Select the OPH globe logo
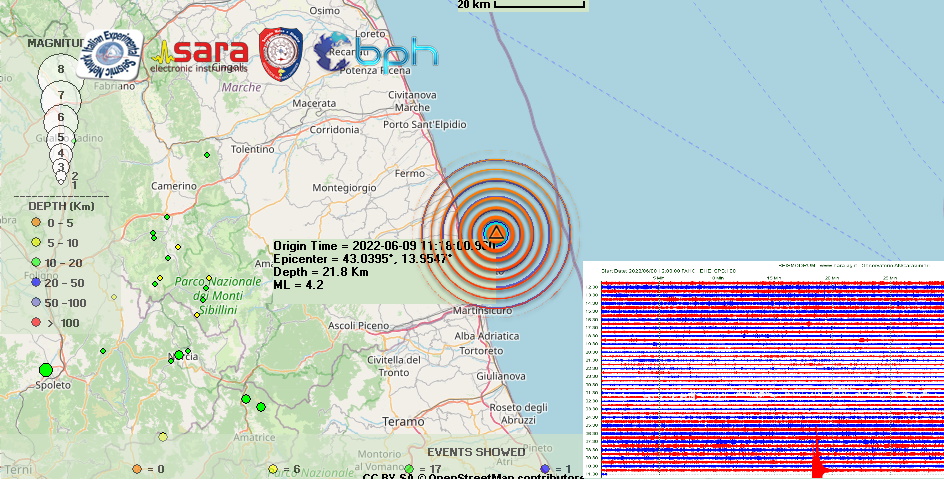944x482 pixels. pyautogui.click(x=376, y=53)
